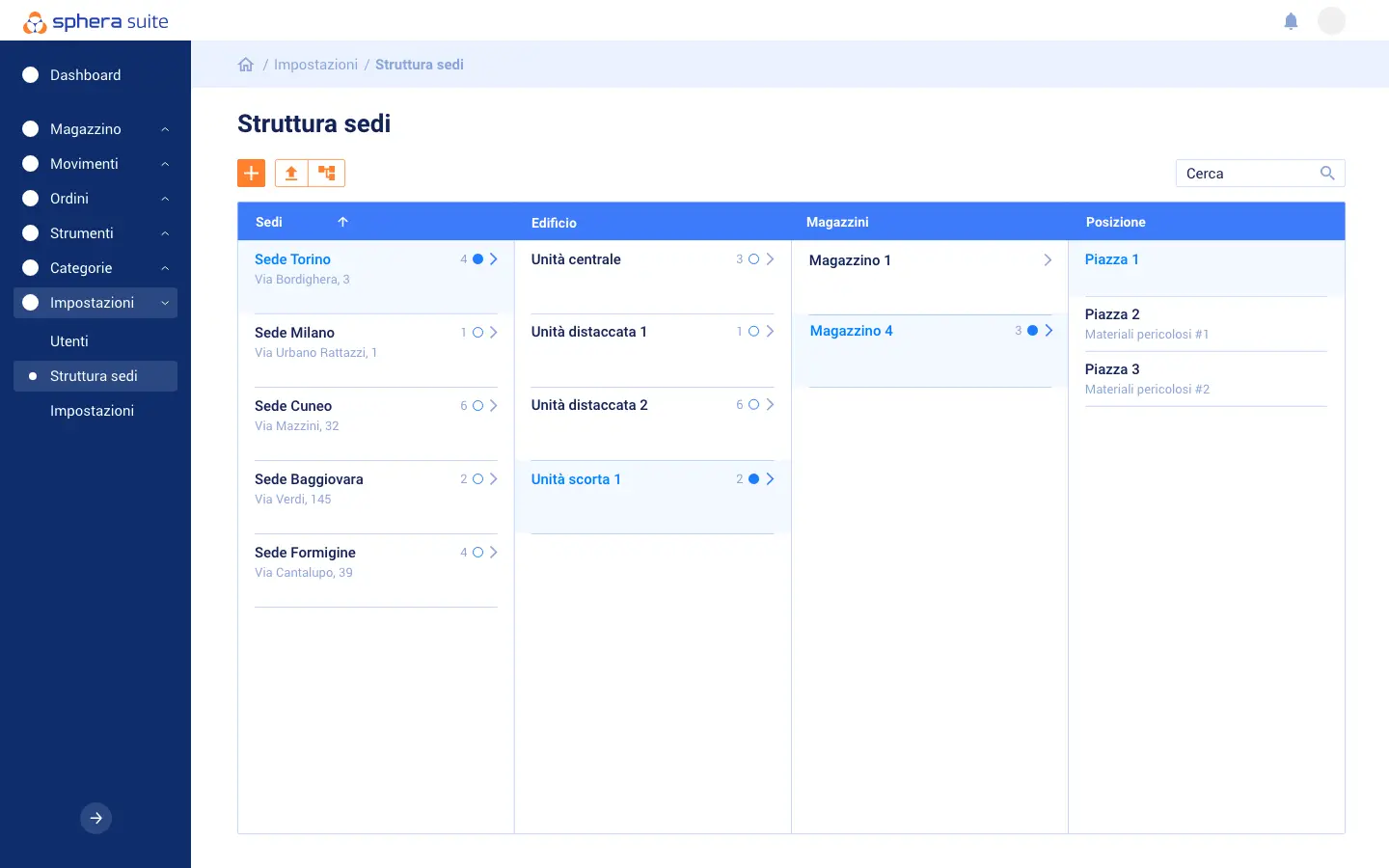Viewport: 1389px width, 868px height.
Task: Click the Categorie circle icon in sidebar
Action: pyautogui.click(x=31, y=268)
